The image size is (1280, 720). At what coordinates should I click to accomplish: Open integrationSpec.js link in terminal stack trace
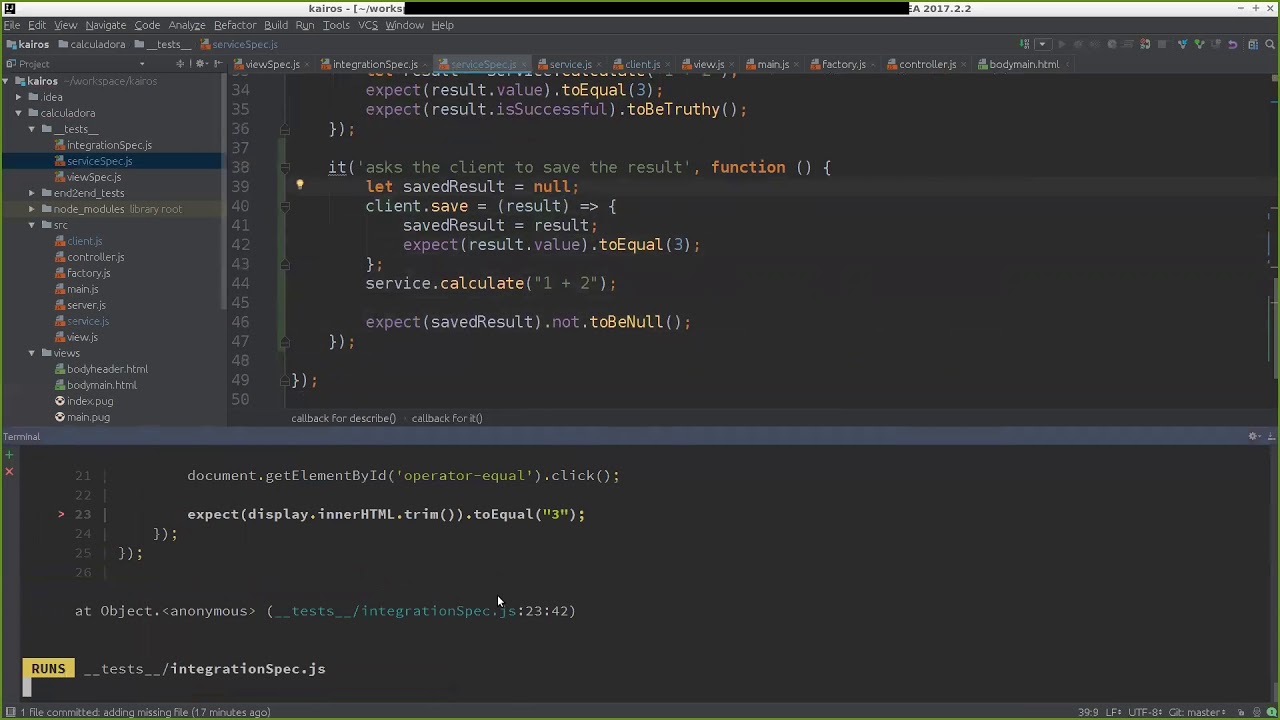coord(396,611)
